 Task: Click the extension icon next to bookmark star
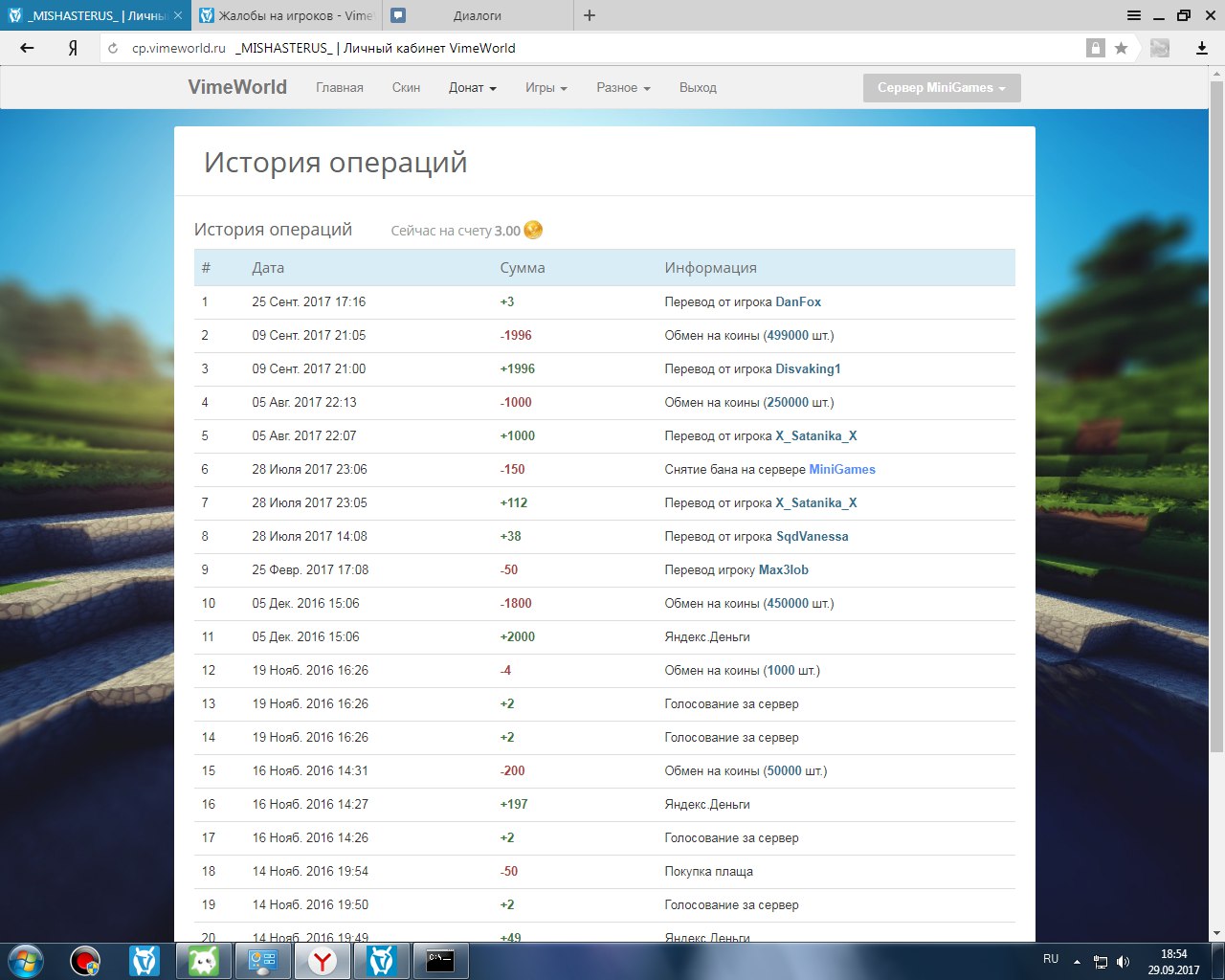(x=1160, y=48)
